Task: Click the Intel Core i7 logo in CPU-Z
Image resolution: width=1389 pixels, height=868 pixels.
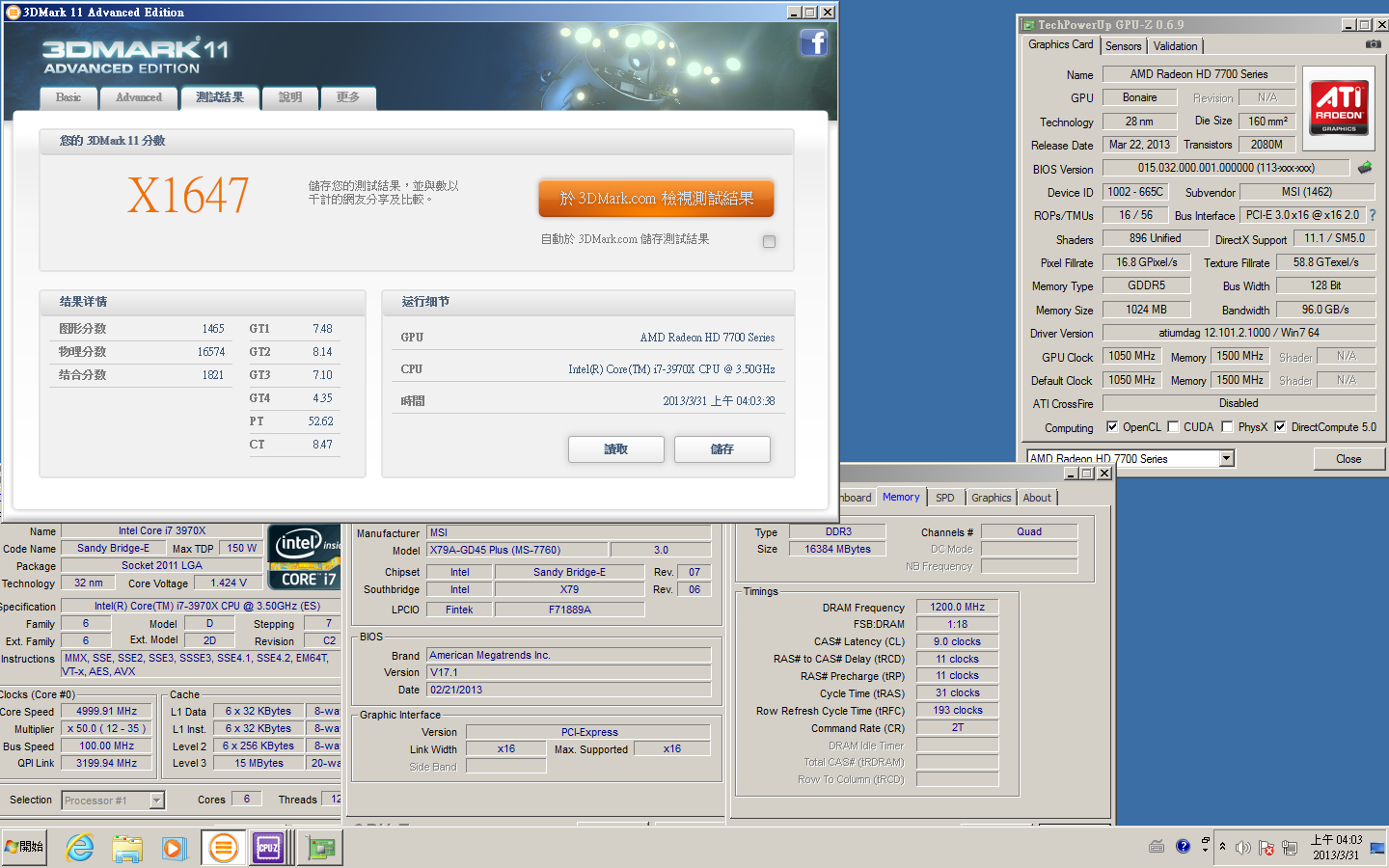Action: click(305, 556)
